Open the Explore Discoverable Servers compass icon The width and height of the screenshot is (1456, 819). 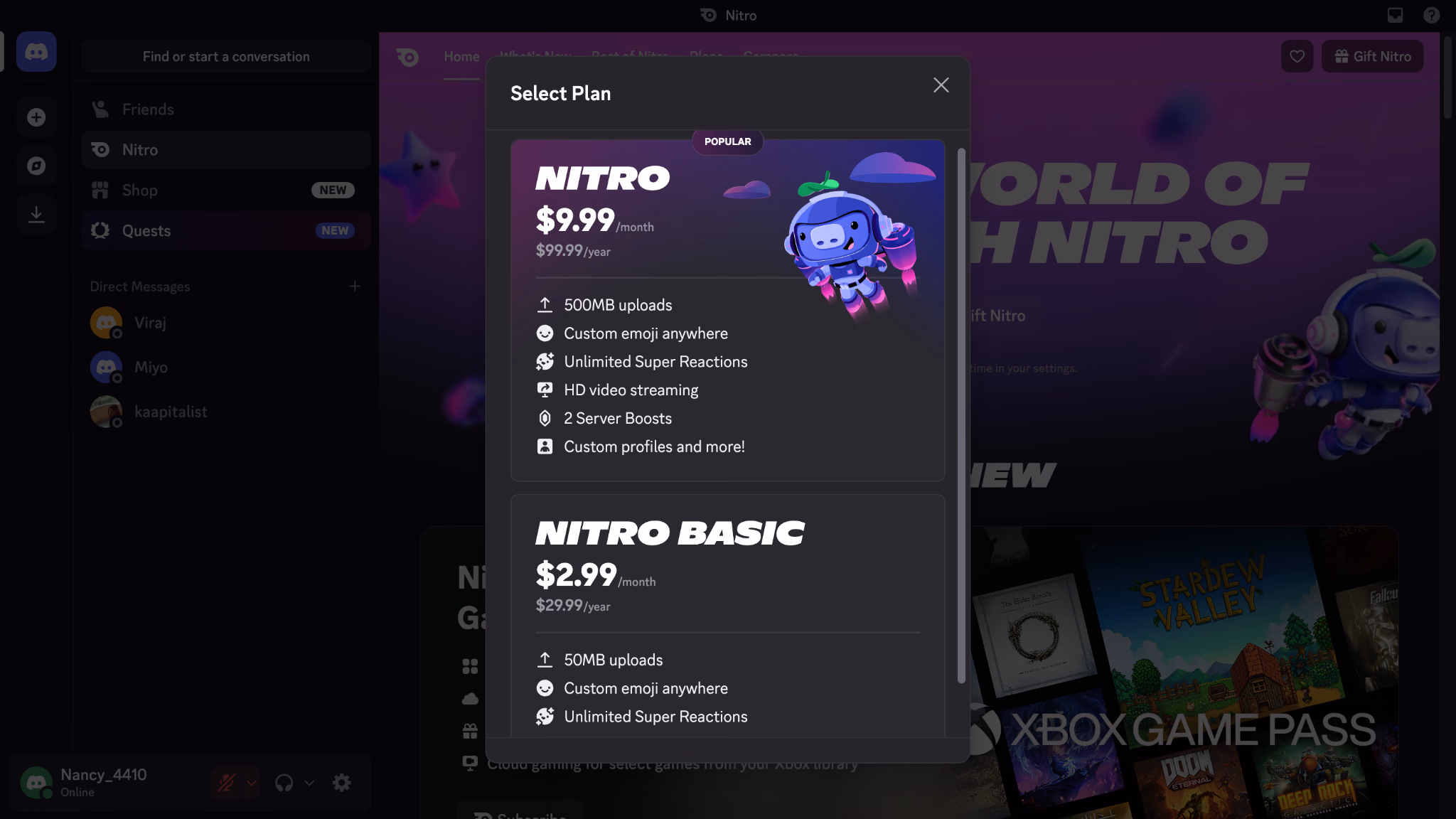(x=36, y=166)
